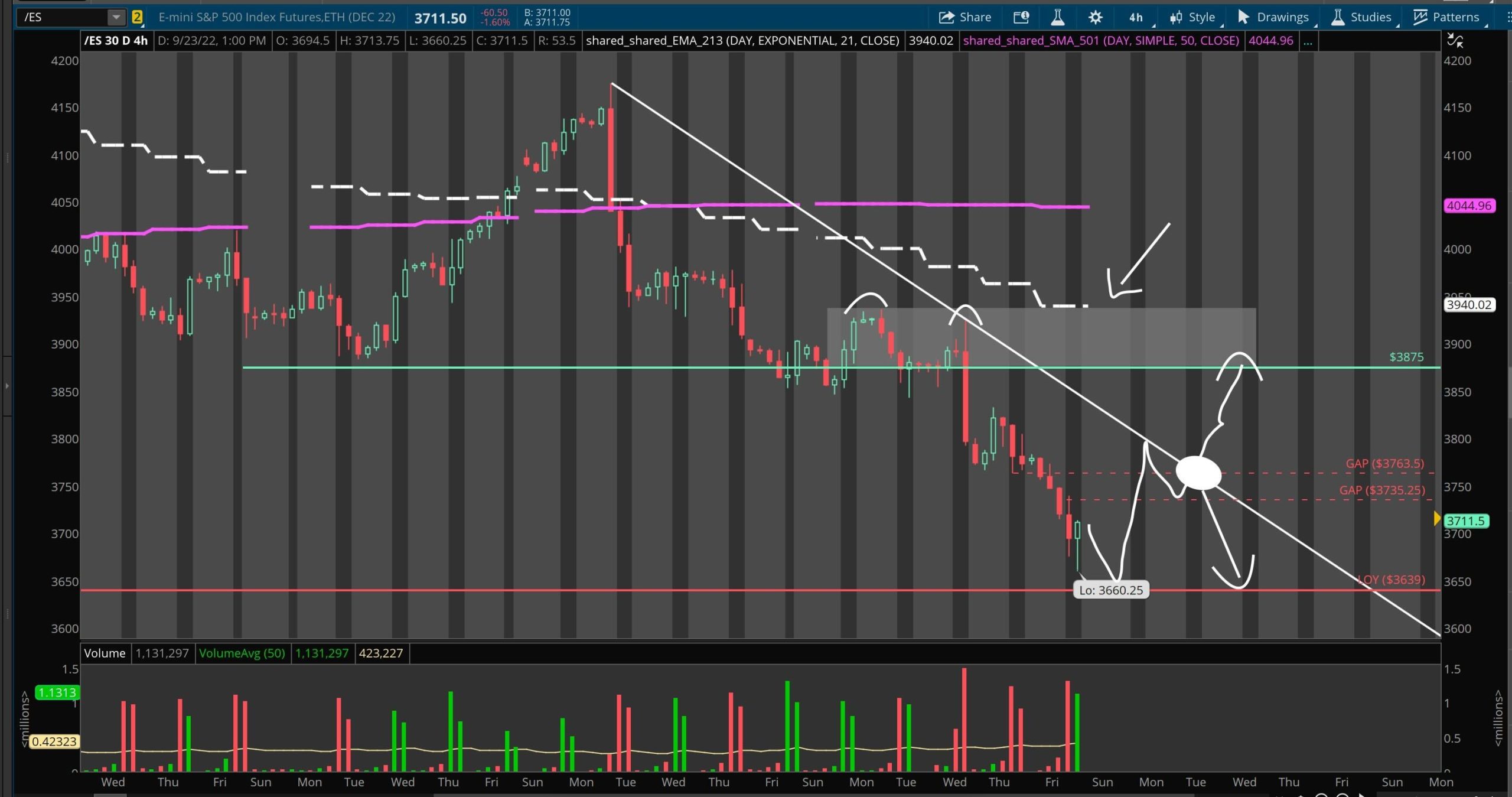The height and width of the screenshot is (797, 1512).
Task: Click the green 3711.5 last price bubble
Action: (1466, 521)
